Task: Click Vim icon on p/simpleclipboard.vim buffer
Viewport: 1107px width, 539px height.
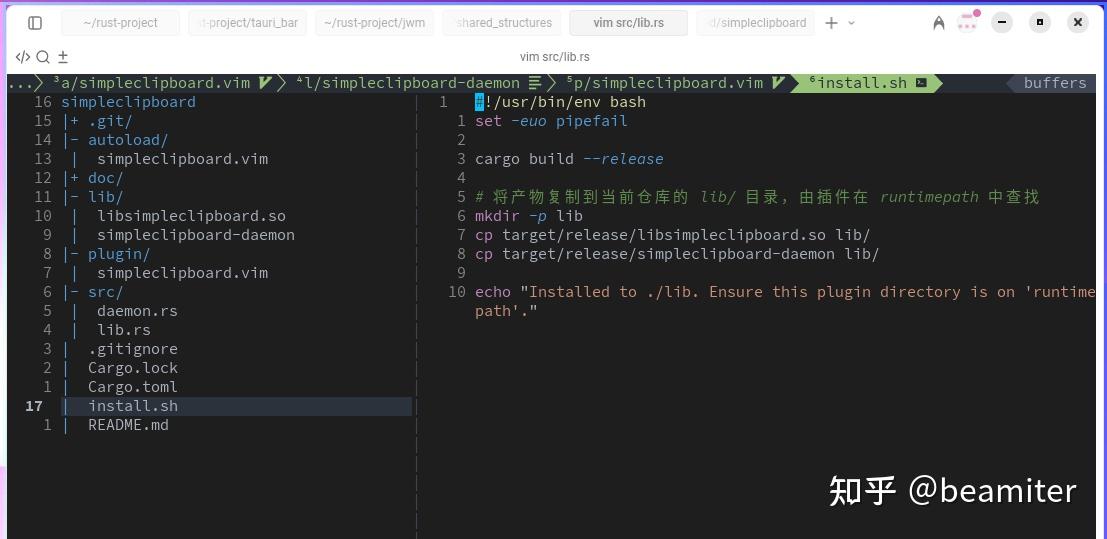Action: (x=778, y=83)
